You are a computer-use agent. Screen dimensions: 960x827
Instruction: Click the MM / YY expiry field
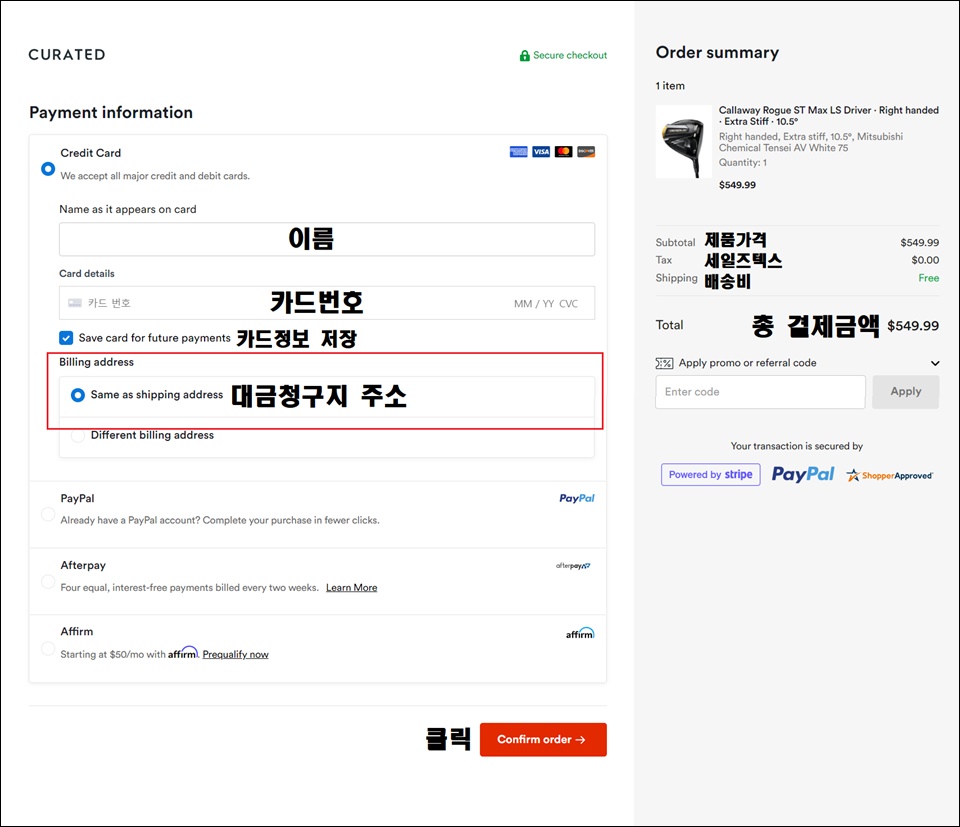[x=533, y=304]
